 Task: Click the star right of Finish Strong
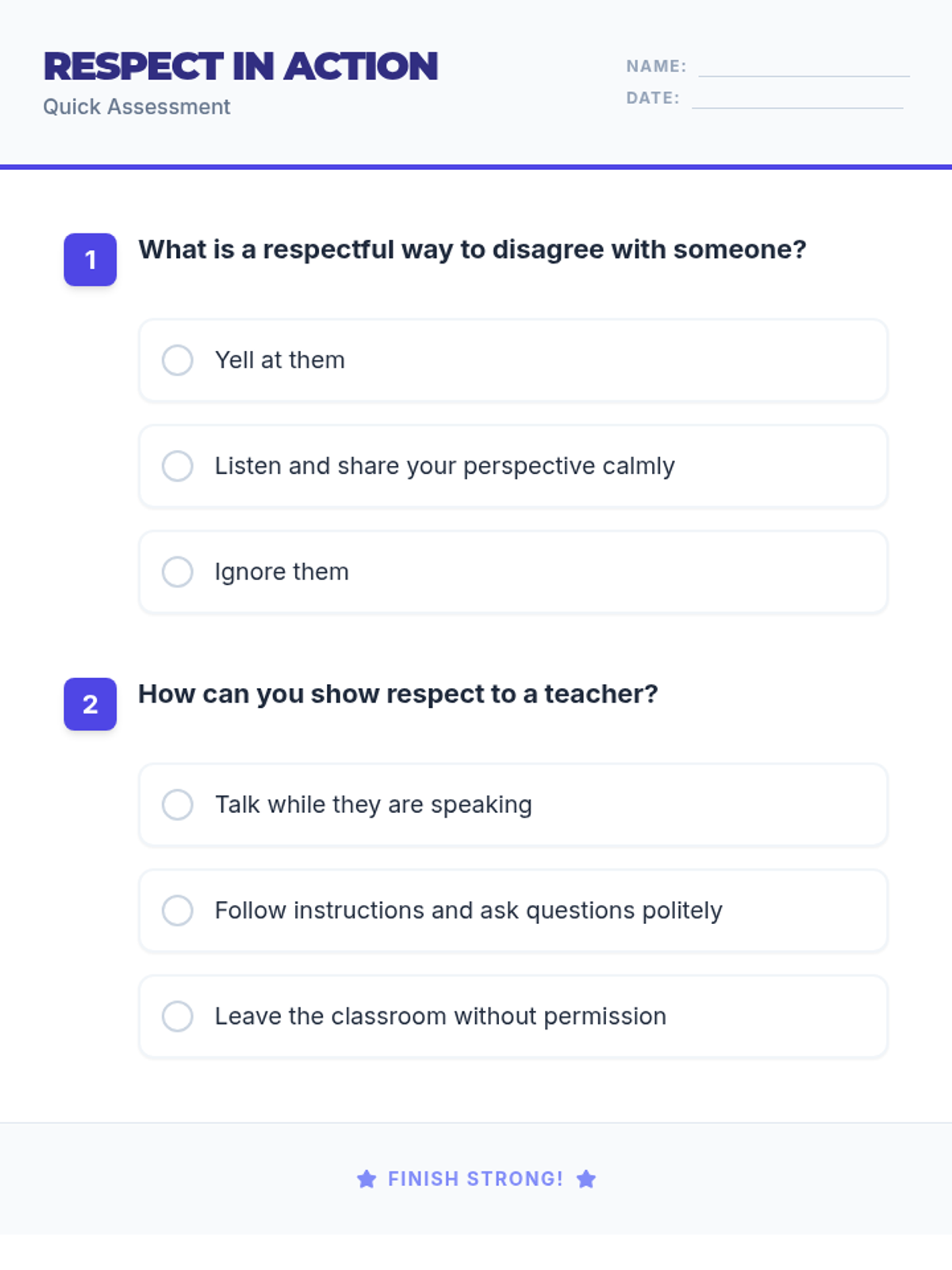click(586, 1179)
